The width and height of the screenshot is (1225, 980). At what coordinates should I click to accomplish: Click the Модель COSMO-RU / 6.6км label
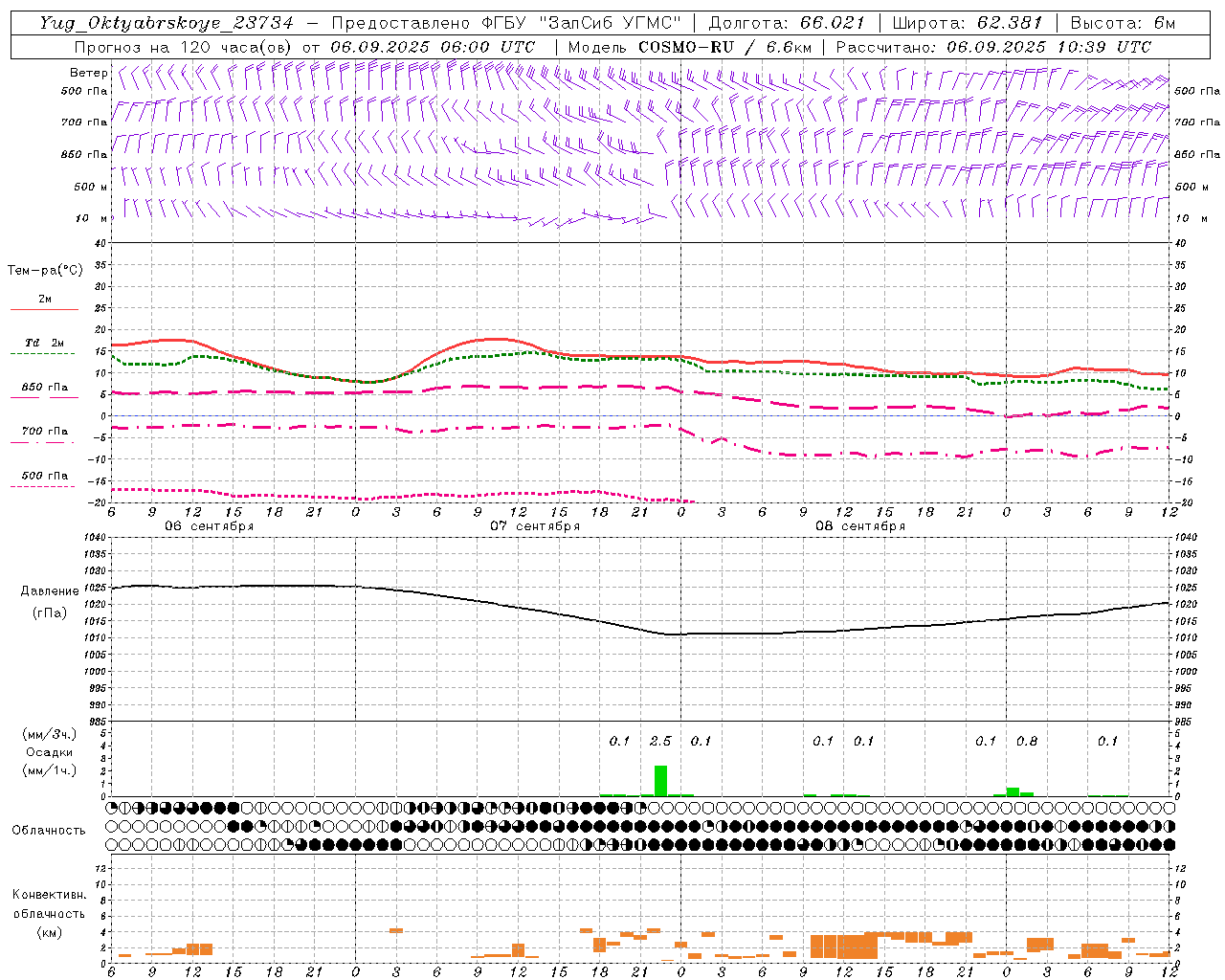coord(690,47)
